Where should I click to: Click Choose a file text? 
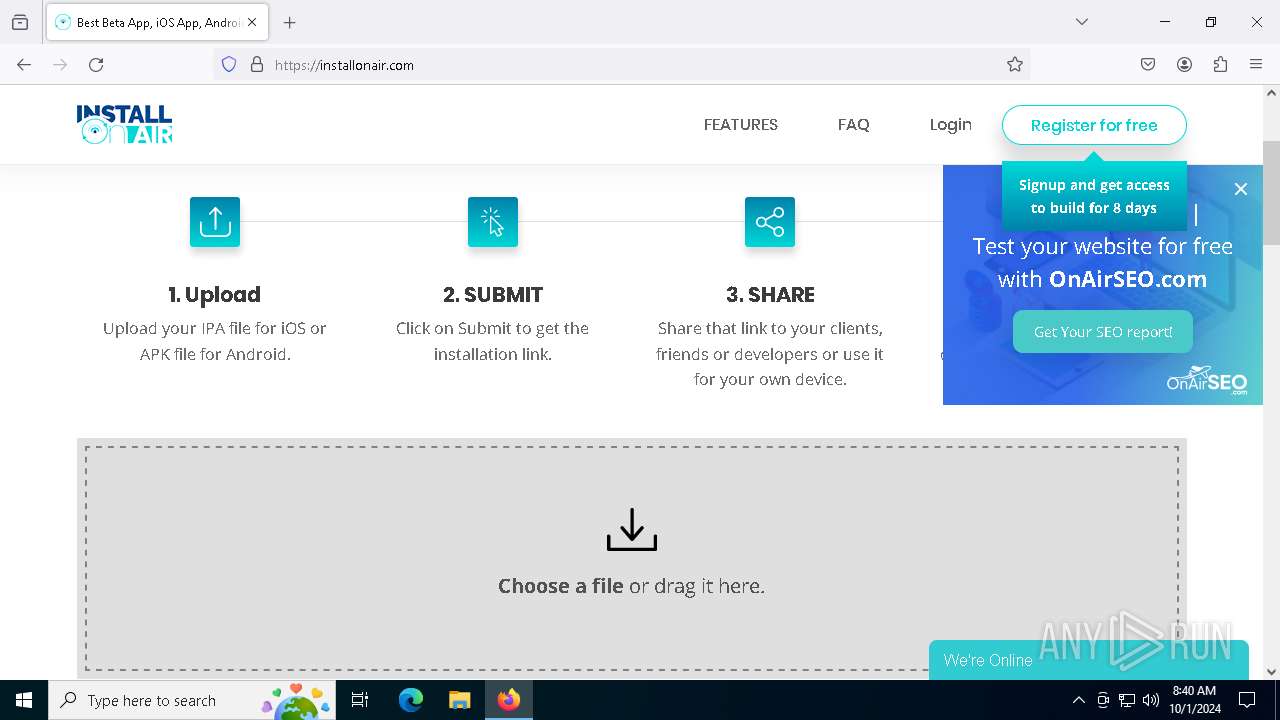561,586
